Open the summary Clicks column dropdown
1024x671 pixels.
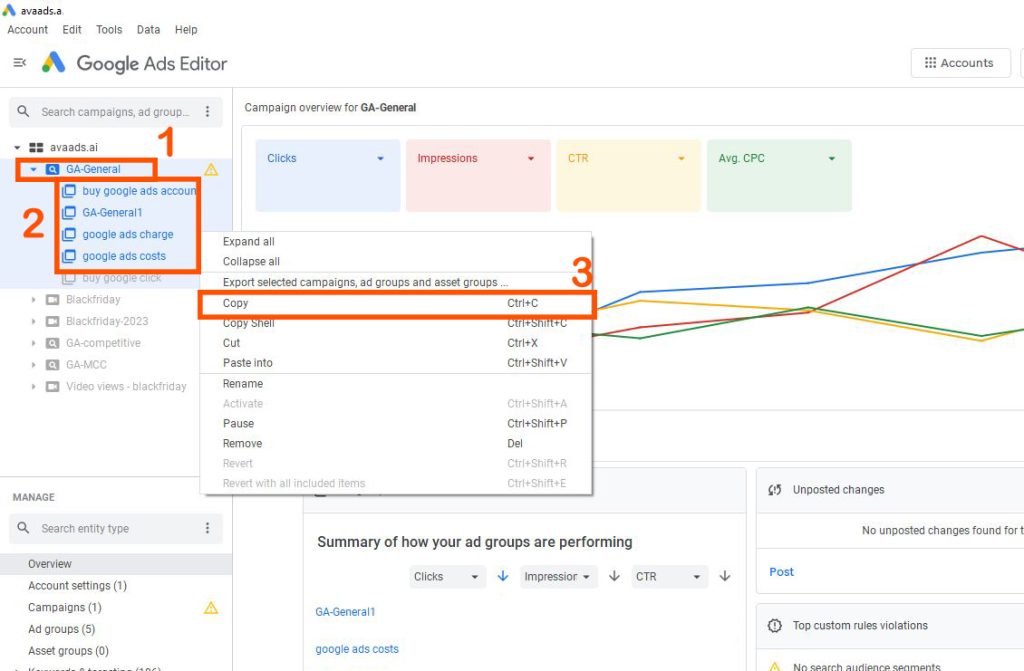click(x=448, y=576)
